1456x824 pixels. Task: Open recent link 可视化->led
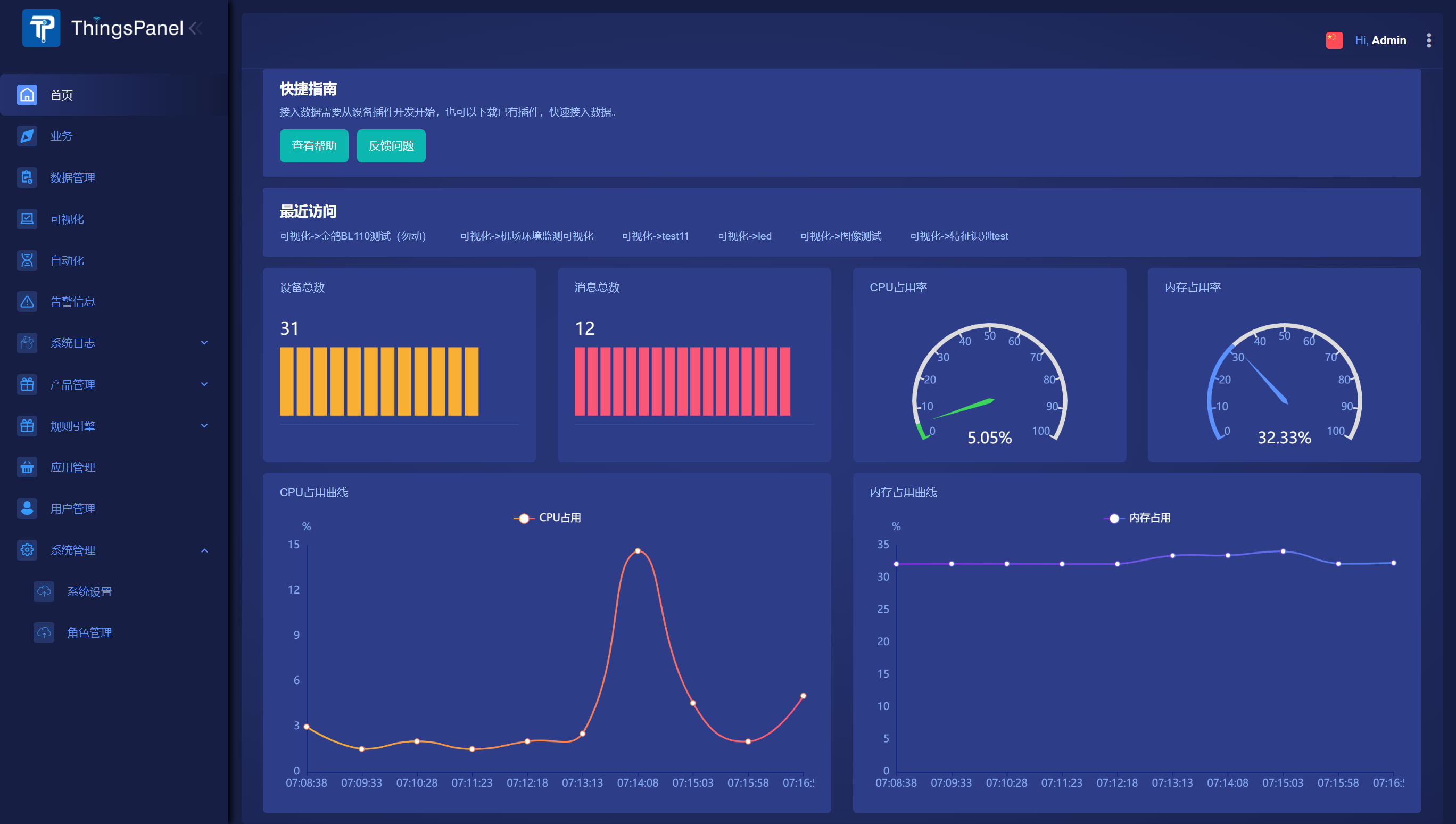point(744,236)
